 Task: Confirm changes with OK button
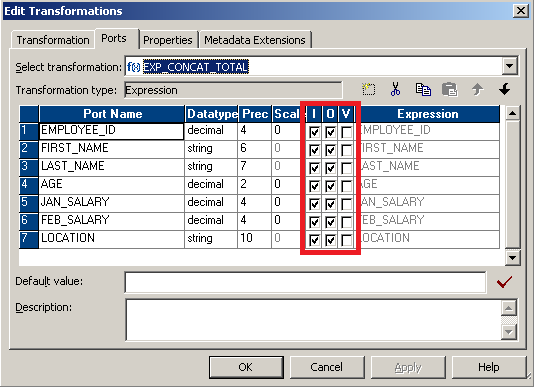tap(246, 367)
